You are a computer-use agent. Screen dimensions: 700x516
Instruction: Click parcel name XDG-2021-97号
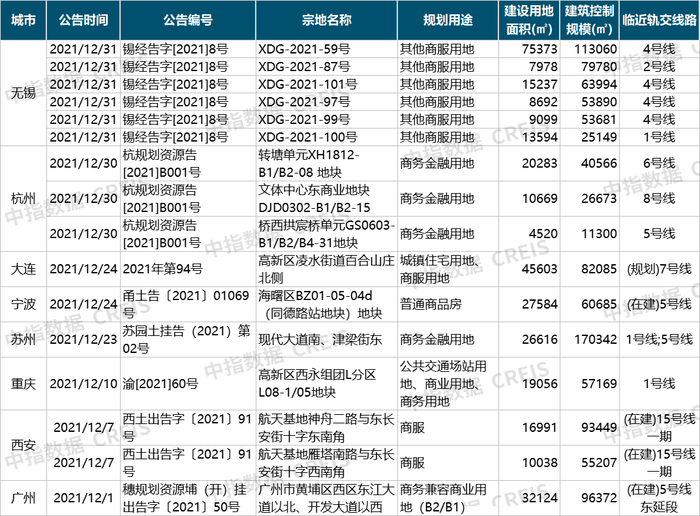pyautogui.click(x=304, y=102)
